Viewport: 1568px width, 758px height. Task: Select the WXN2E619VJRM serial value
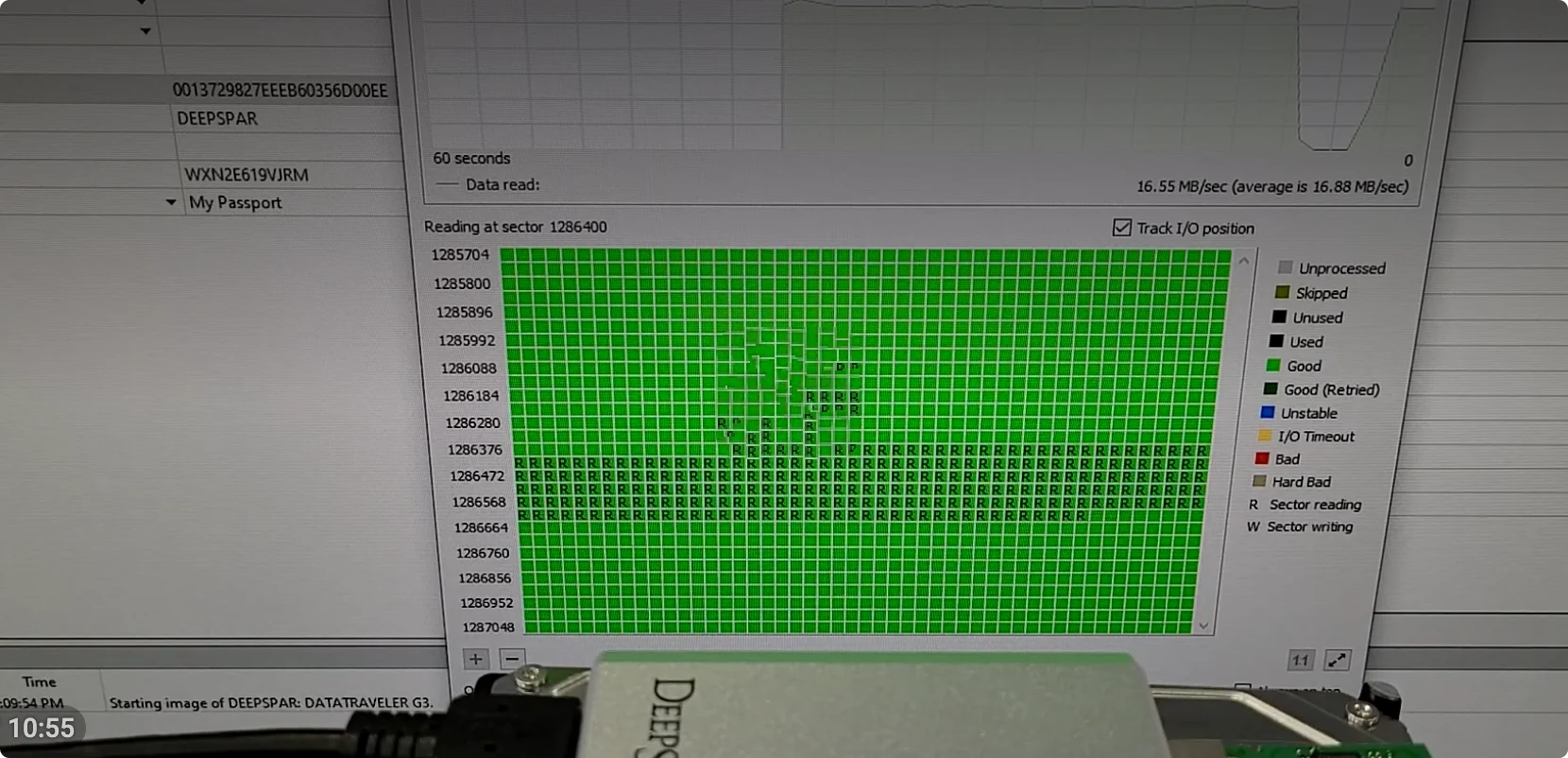click(247, 174)
